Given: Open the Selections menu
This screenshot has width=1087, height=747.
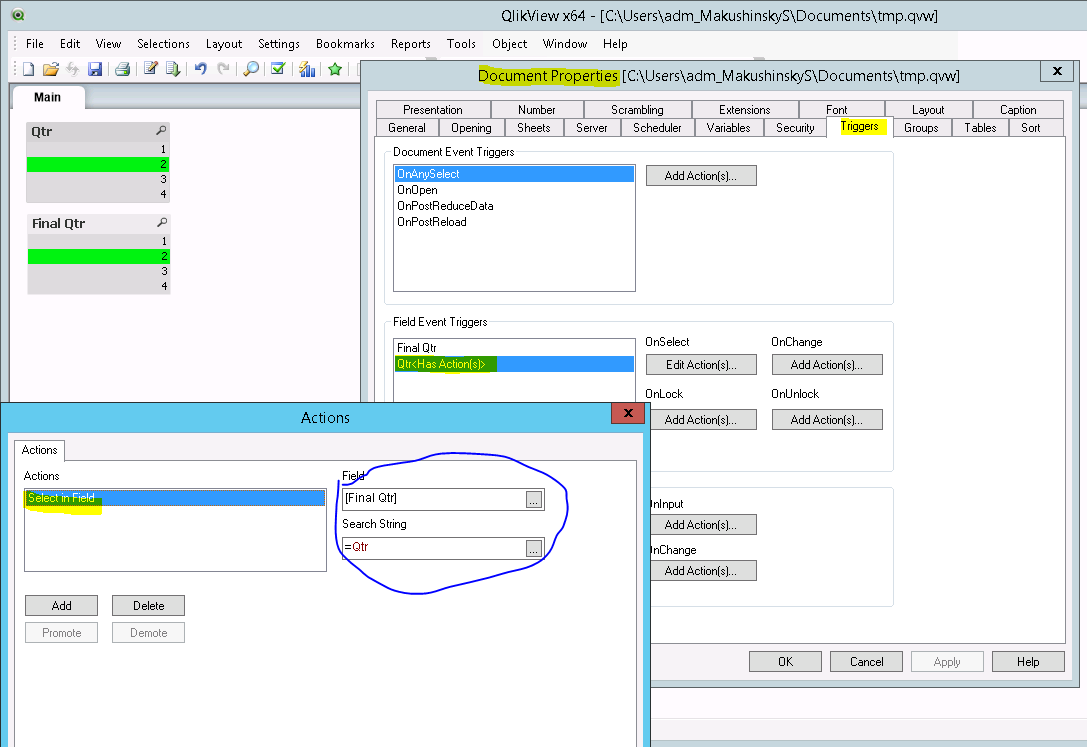Looking at the screenshot, I should (x=163, y=44).
